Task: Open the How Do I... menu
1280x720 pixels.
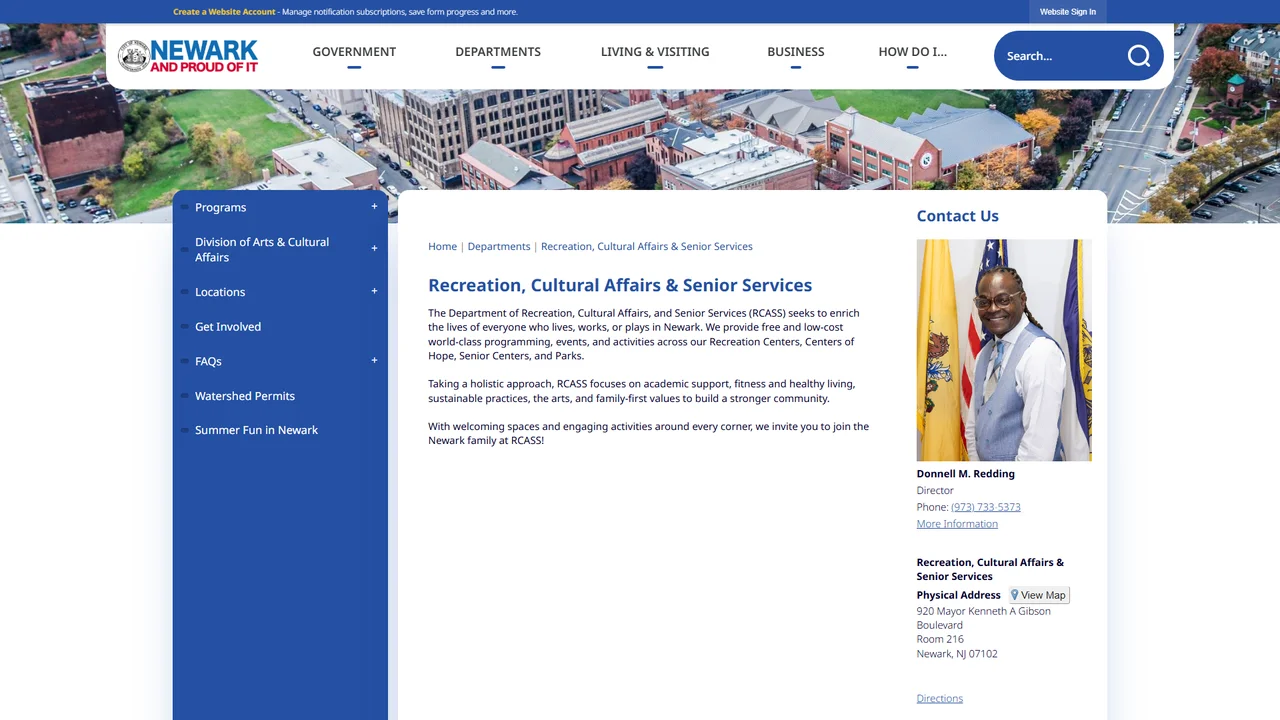Action: pyautogui.click(x=912, y=52)
